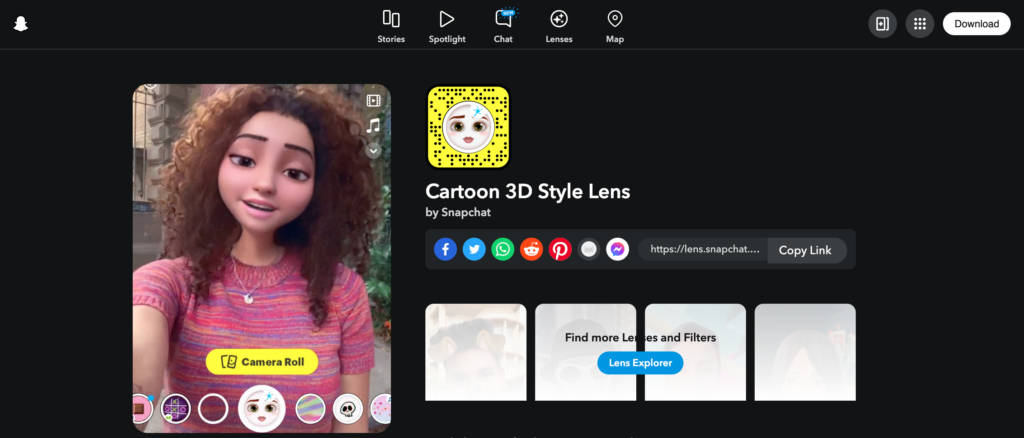
Task: Open the Stories tab
Action: tap(391, 26)
